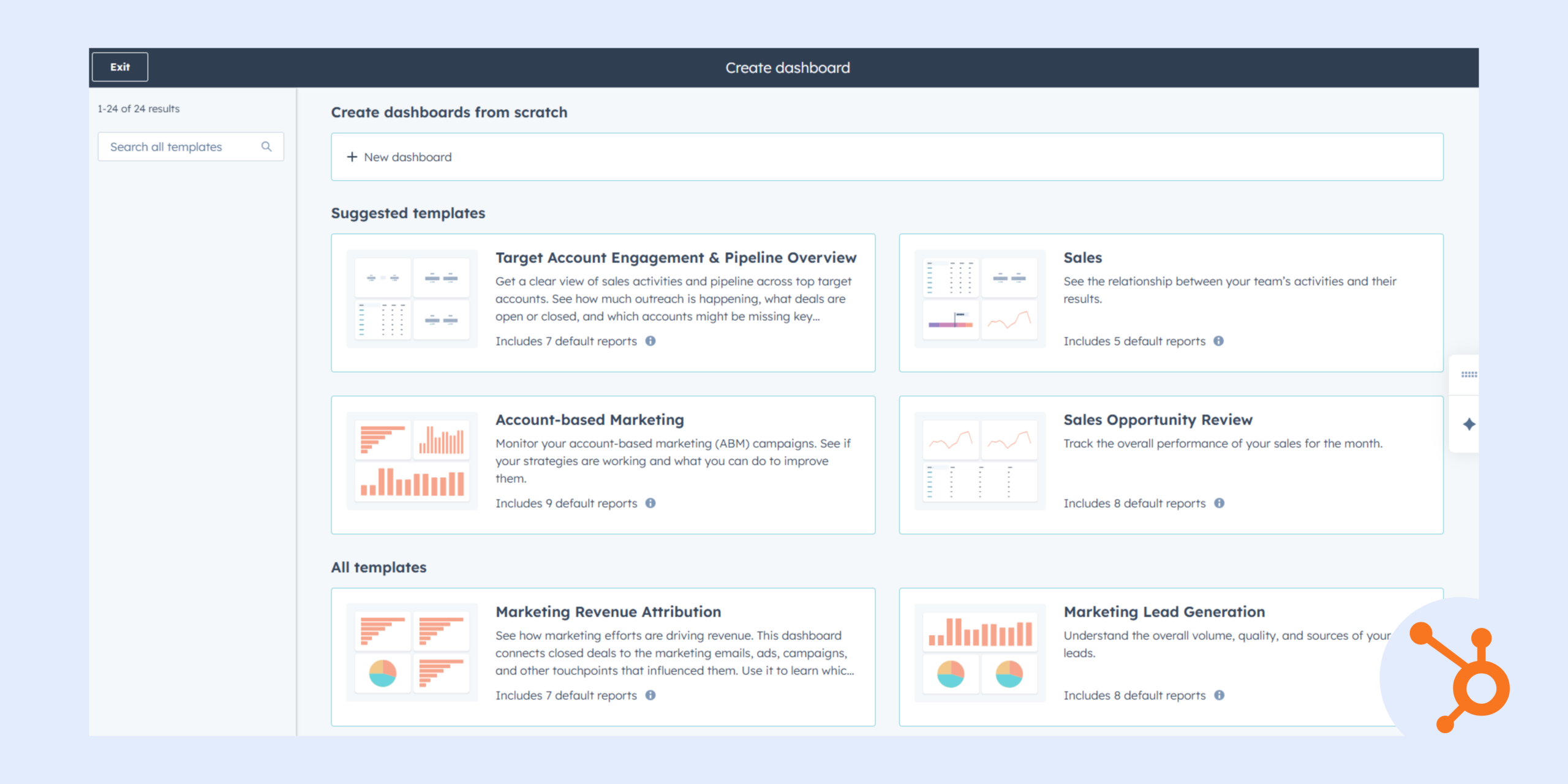Choose the Account-based Marketing template
Image resolution: width=1568 pixels, height=784 pixels.
pos(589,420)
